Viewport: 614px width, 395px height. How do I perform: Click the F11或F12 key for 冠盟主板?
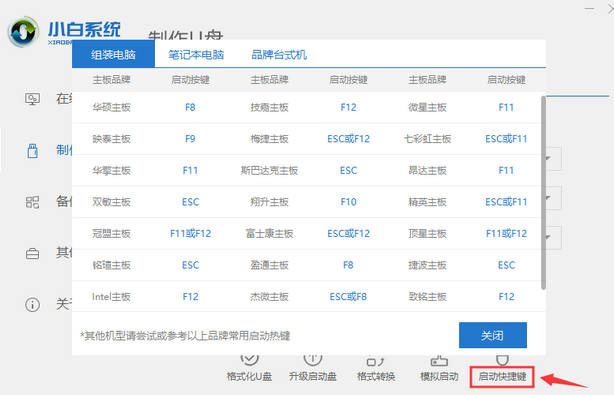pyautogui.click(x=190, y=234)
